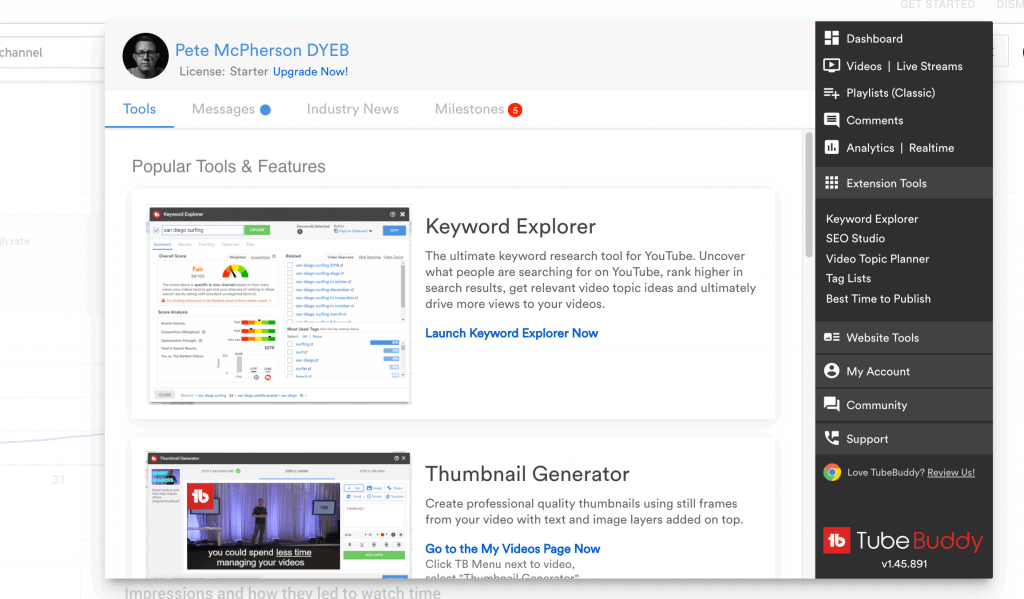The height and width of the screenshot is (599, 1024).
Task: Click the Community chat icon
Action: click(831, 404)
